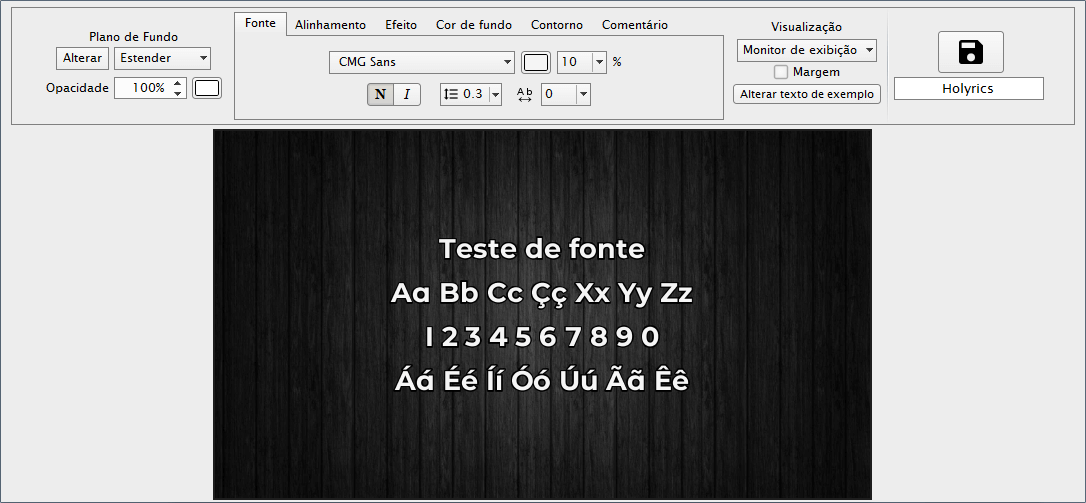Open the line spacing 0.3 dropdown

[495, 94]
